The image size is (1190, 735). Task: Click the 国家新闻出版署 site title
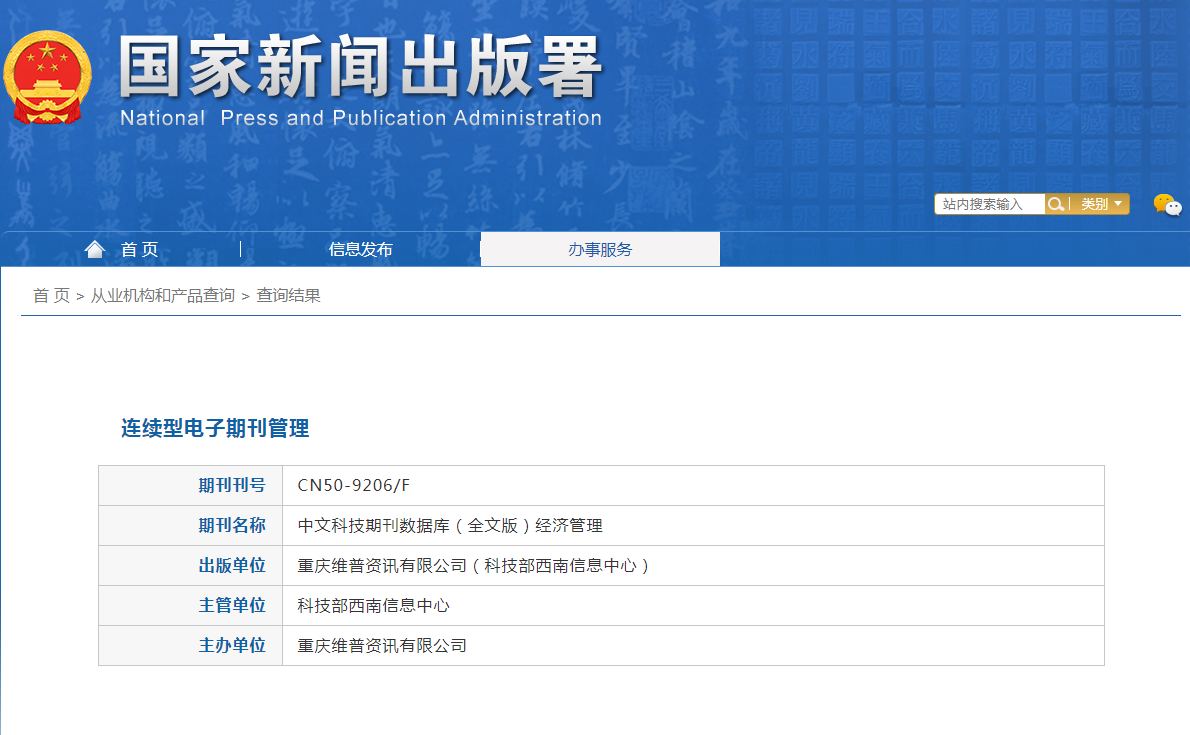click(x=360, y=68)
